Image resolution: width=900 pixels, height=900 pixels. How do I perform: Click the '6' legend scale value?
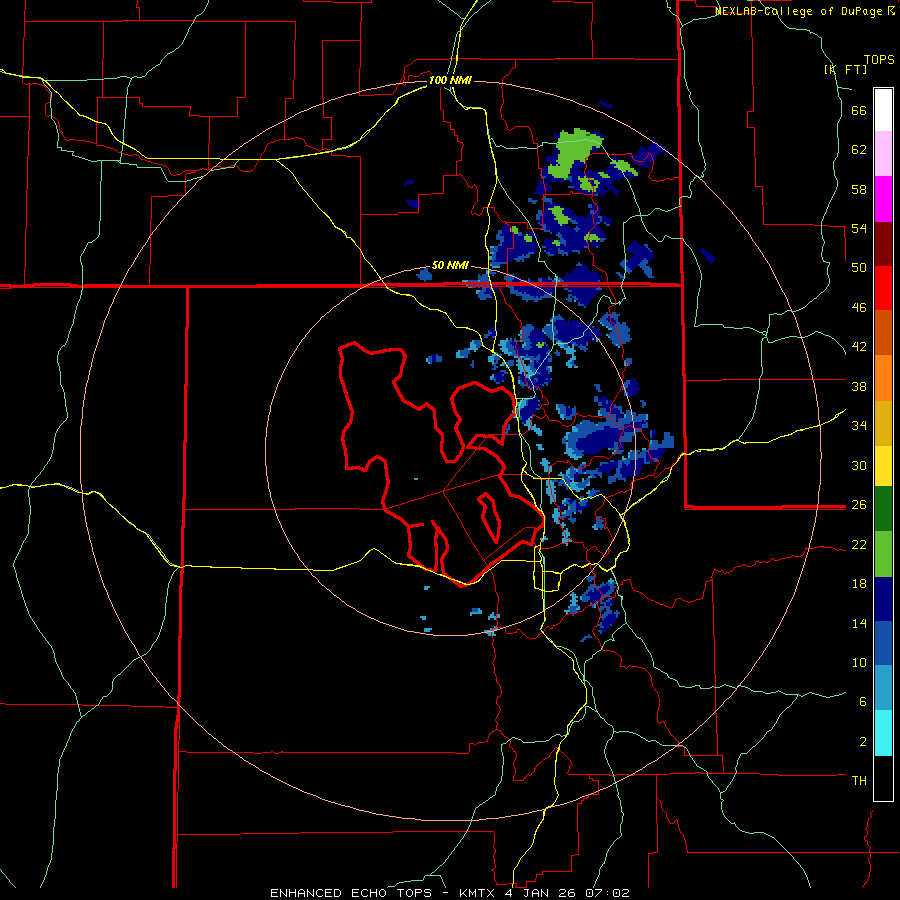[x=863, y=702]
